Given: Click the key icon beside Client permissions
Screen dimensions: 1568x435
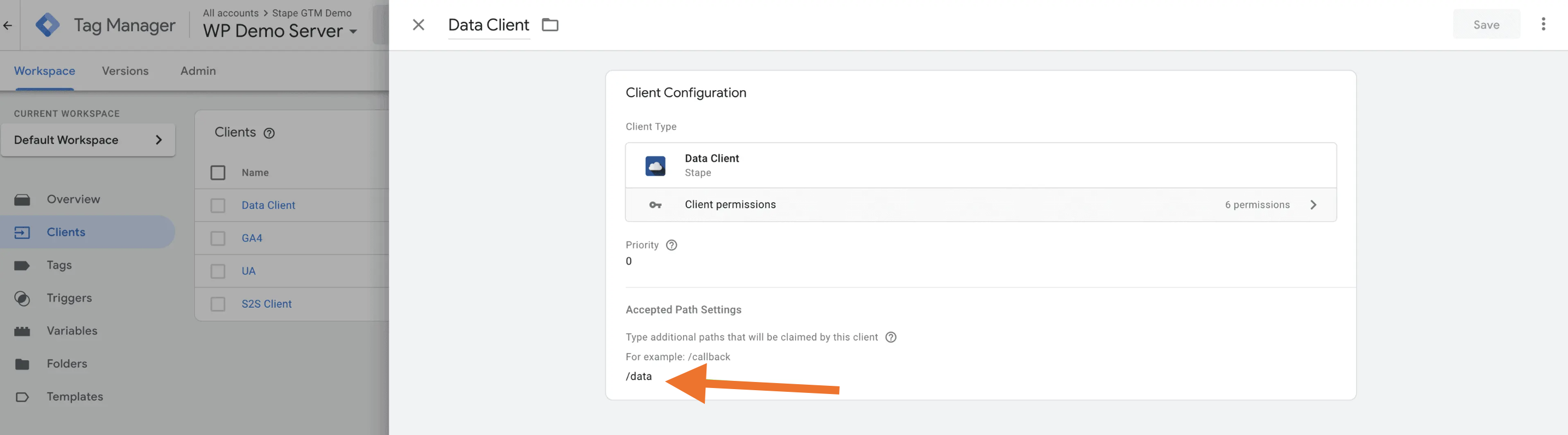Looking at the screenshot, I should coord(655,205).
